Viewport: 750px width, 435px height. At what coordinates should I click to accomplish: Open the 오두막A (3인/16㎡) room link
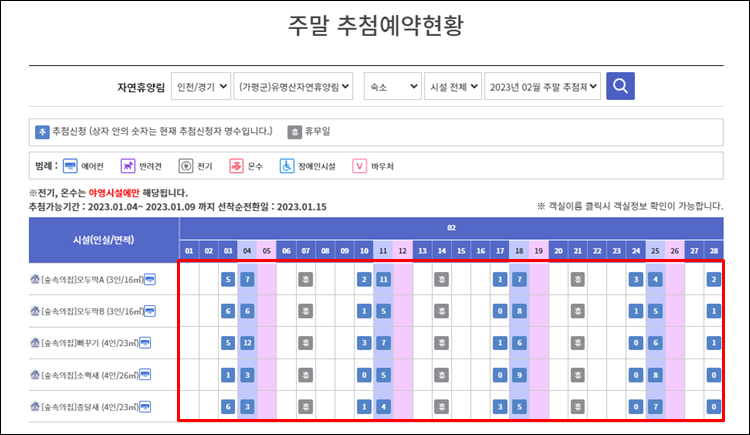[x=92, y=279]
